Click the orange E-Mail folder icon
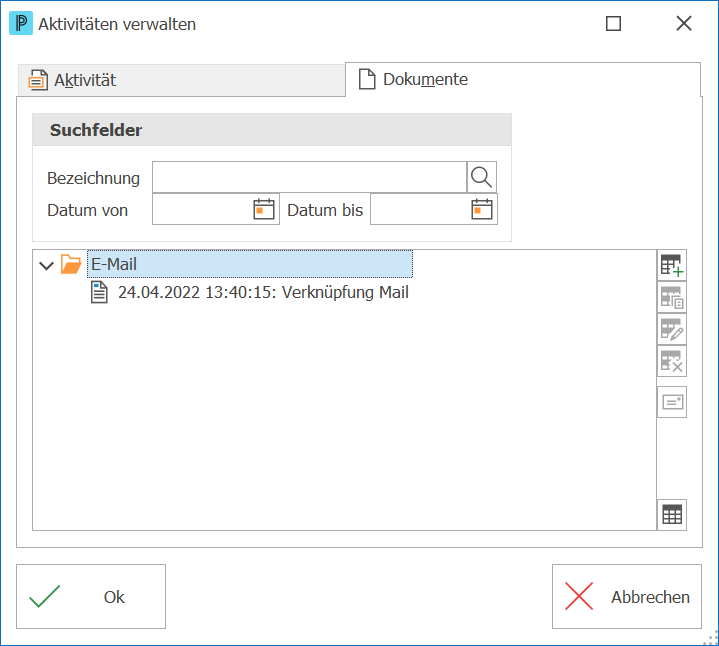This screenshot has height=646, width=719. click(71, 265)
